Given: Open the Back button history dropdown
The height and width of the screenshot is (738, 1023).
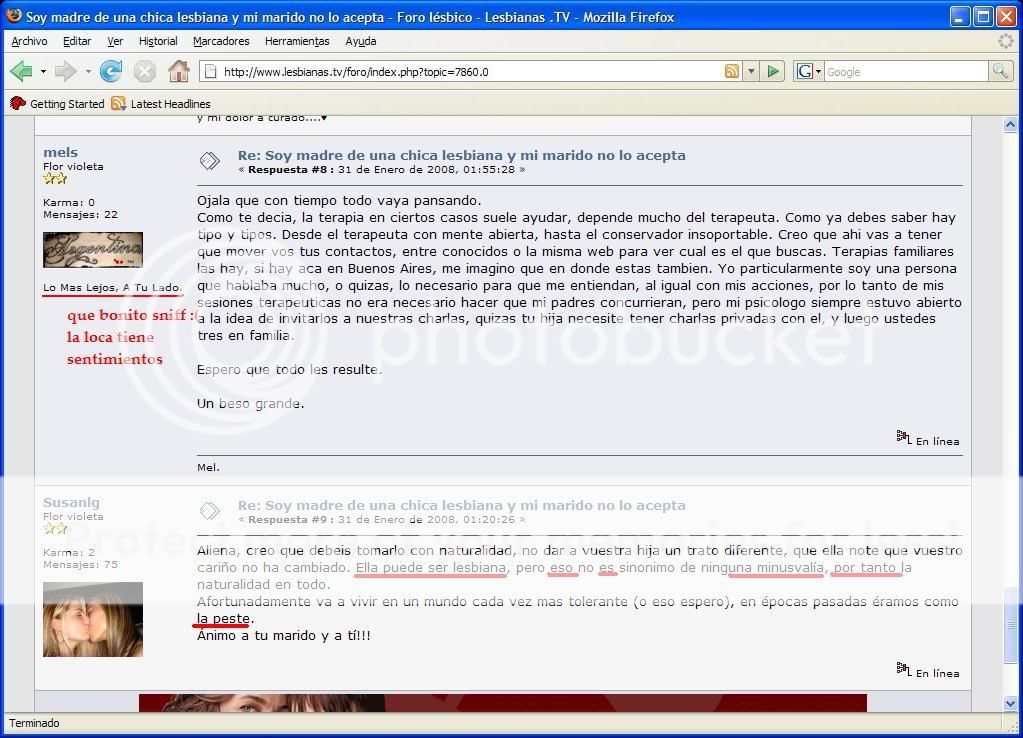Looking at the screenshot, I should [43, 72].
